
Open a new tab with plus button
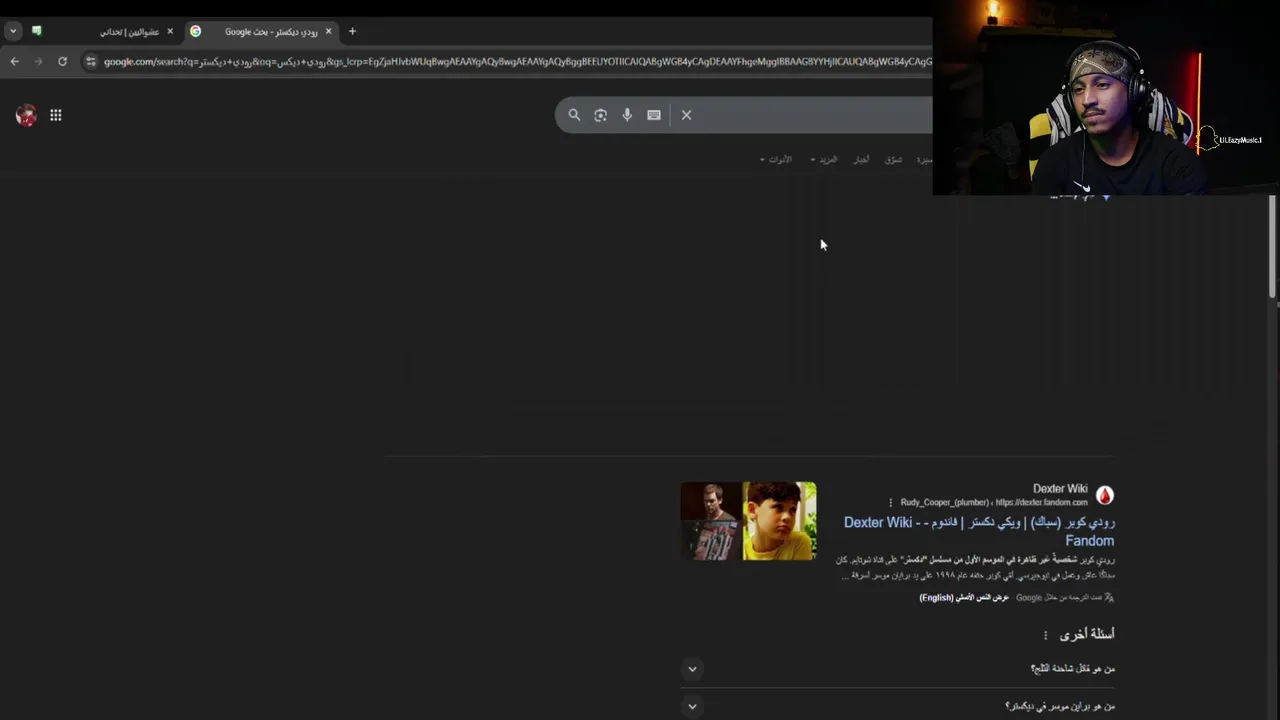click(x=352, y=31)
